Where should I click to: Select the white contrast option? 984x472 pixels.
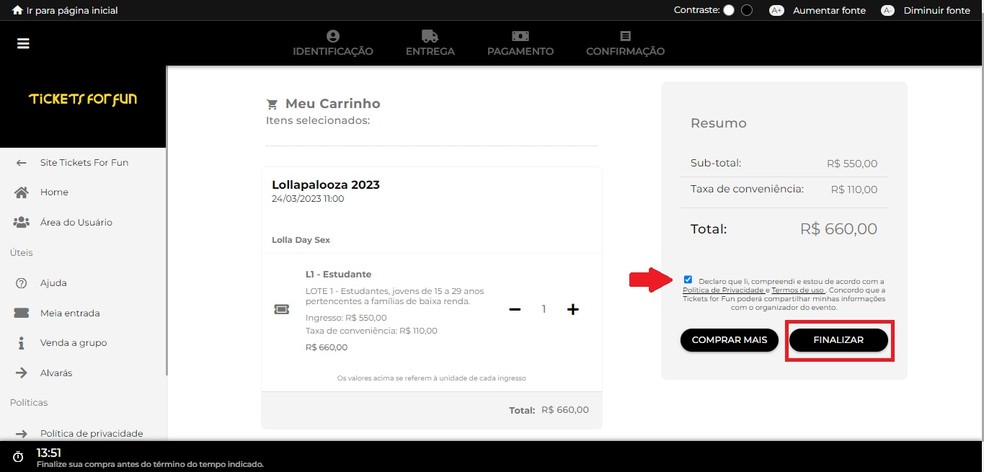point(729,10)
